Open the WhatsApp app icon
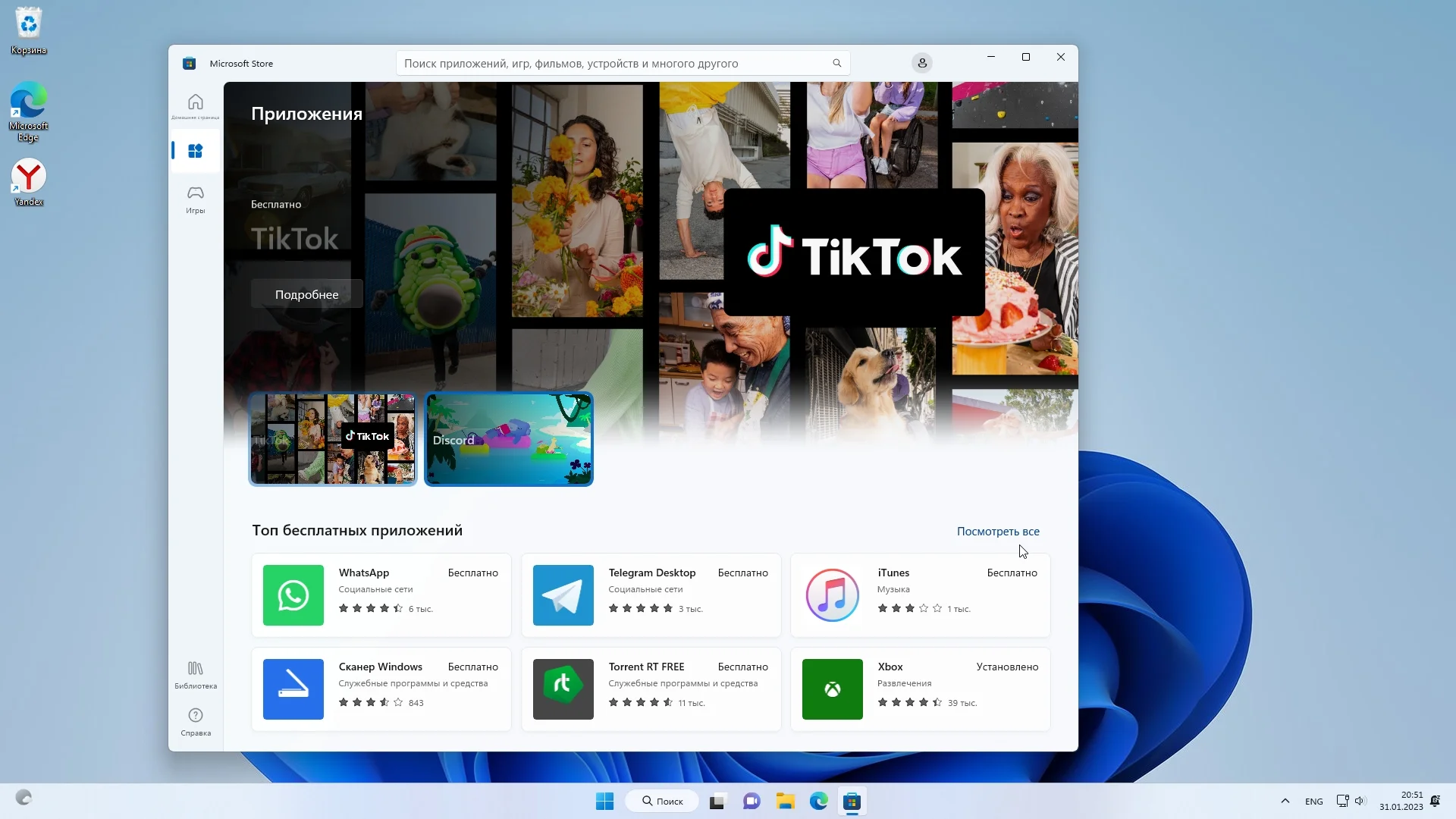The image size is (1456, 819). pyautogui.click(x=293, y=595)
